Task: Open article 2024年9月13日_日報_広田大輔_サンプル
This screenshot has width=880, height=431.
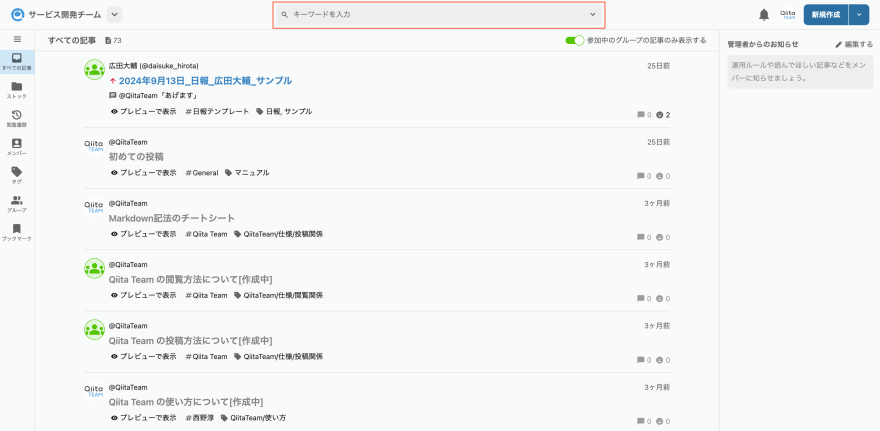Action: [x=205, y=81]
